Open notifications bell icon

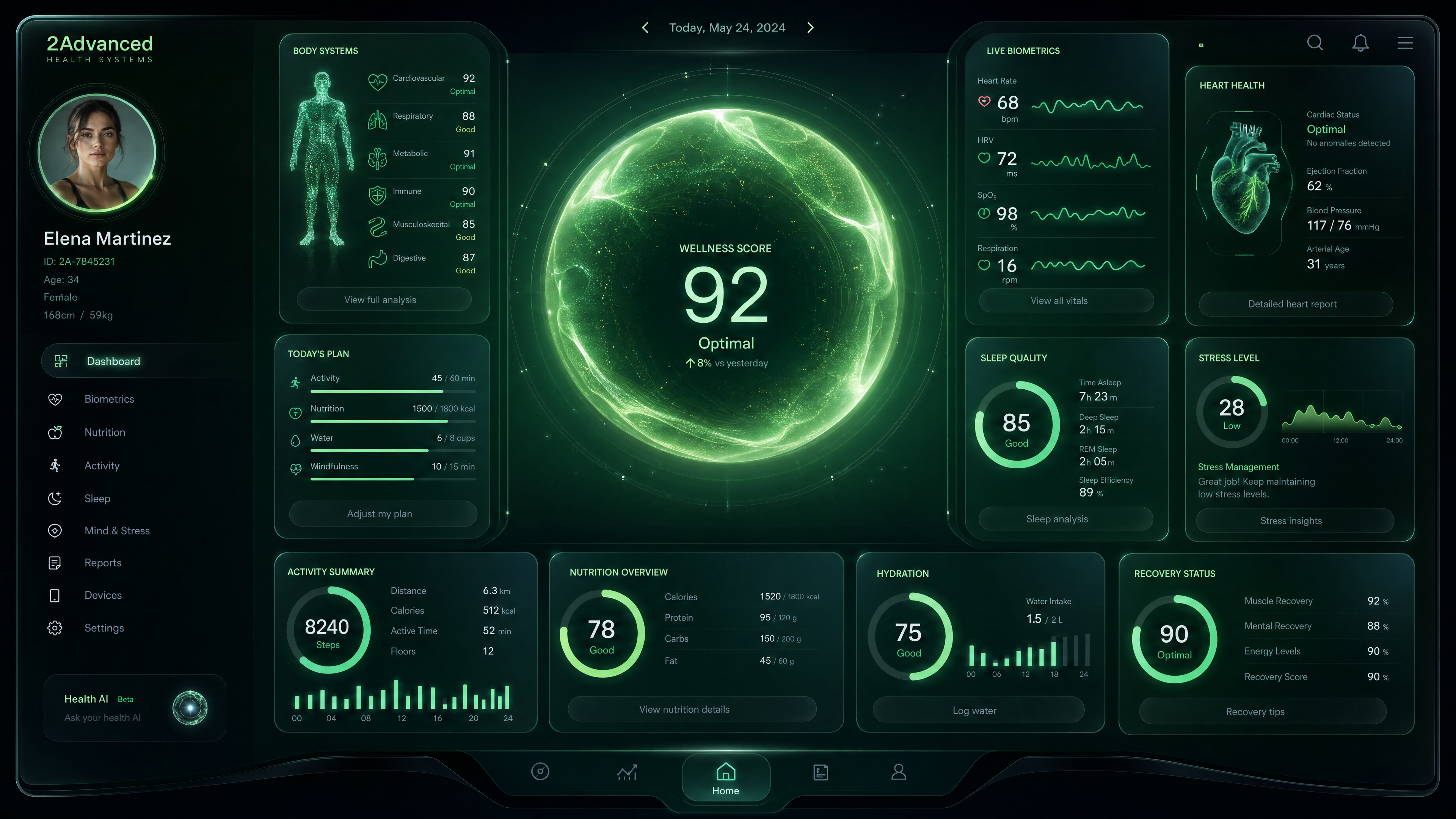tap(1360, 42)
